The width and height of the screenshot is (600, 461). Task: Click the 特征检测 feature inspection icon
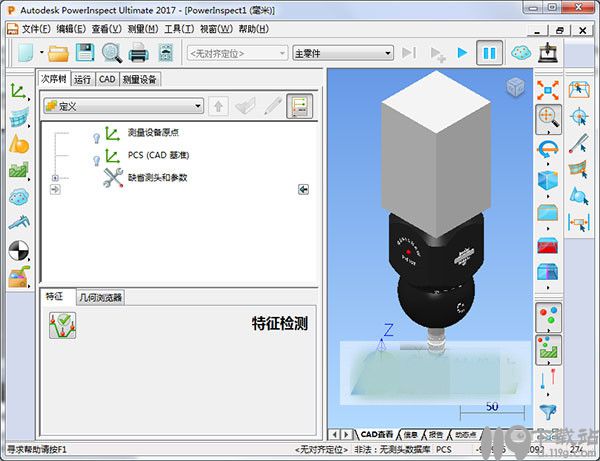click(x=62, y=326)
